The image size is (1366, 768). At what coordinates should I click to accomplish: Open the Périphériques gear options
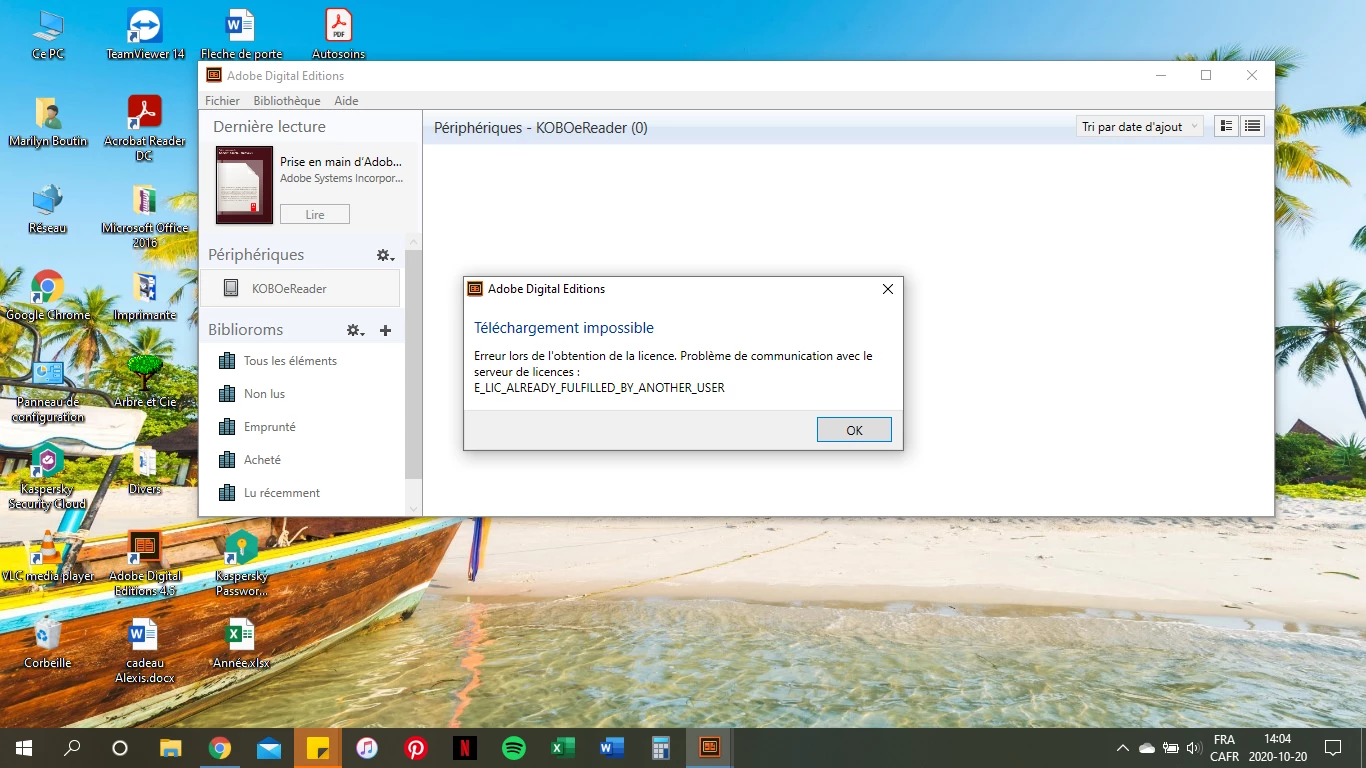point(385,255)
